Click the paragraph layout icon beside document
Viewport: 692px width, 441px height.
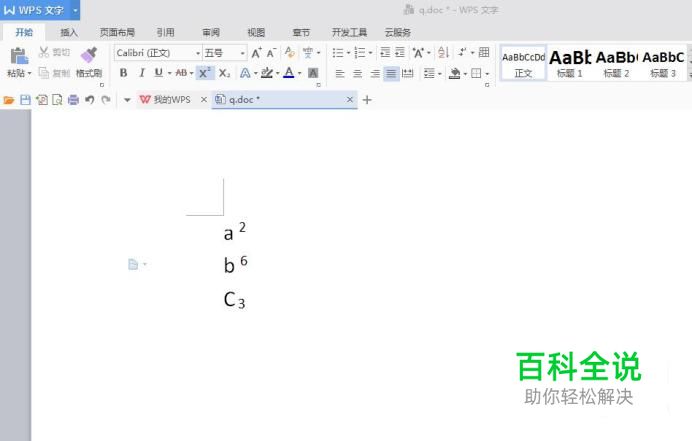point(133,264)
